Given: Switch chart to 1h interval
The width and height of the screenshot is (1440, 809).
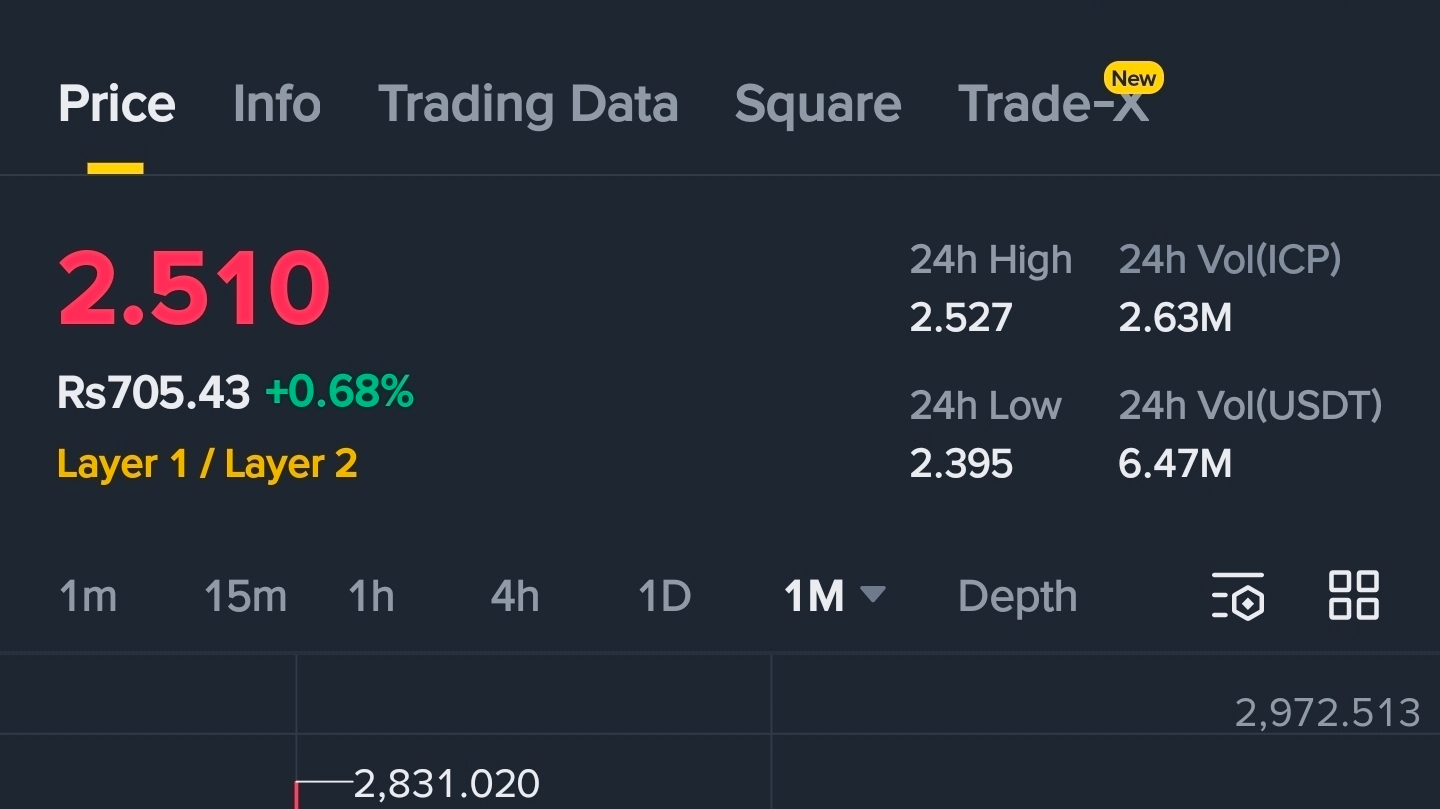Looking at the screenshot, I should (x=371, y=597).
